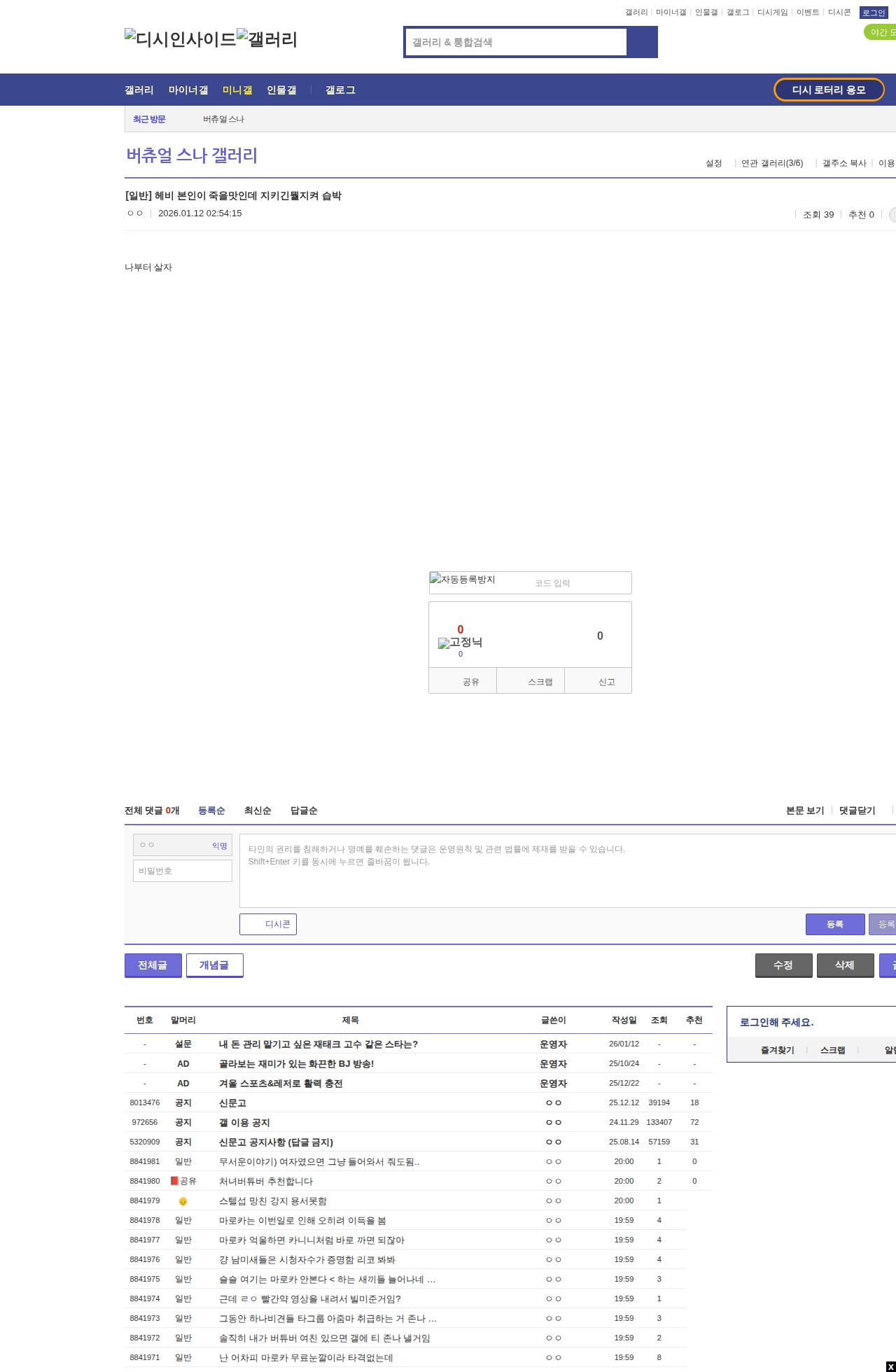Click the 디시인사이드 logo image
Viewport: 896px width, 1372px height.
tap(180, 39)
